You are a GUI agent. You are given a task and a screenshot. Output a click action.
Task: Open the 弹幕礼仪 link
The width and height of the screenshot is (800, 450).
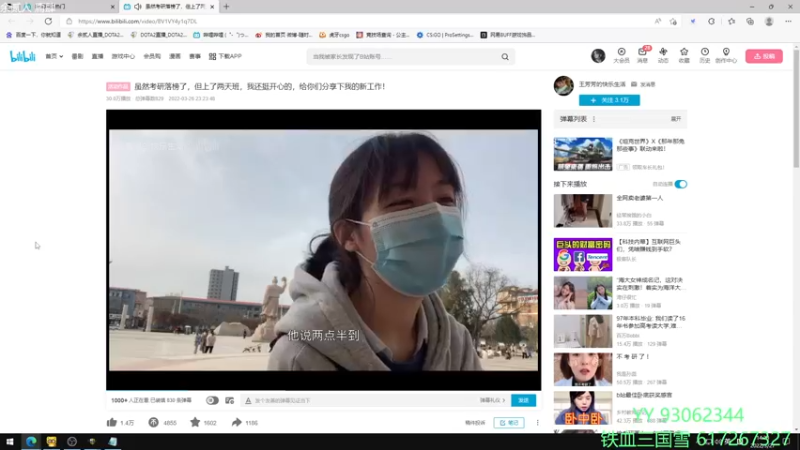click(492, 401)
